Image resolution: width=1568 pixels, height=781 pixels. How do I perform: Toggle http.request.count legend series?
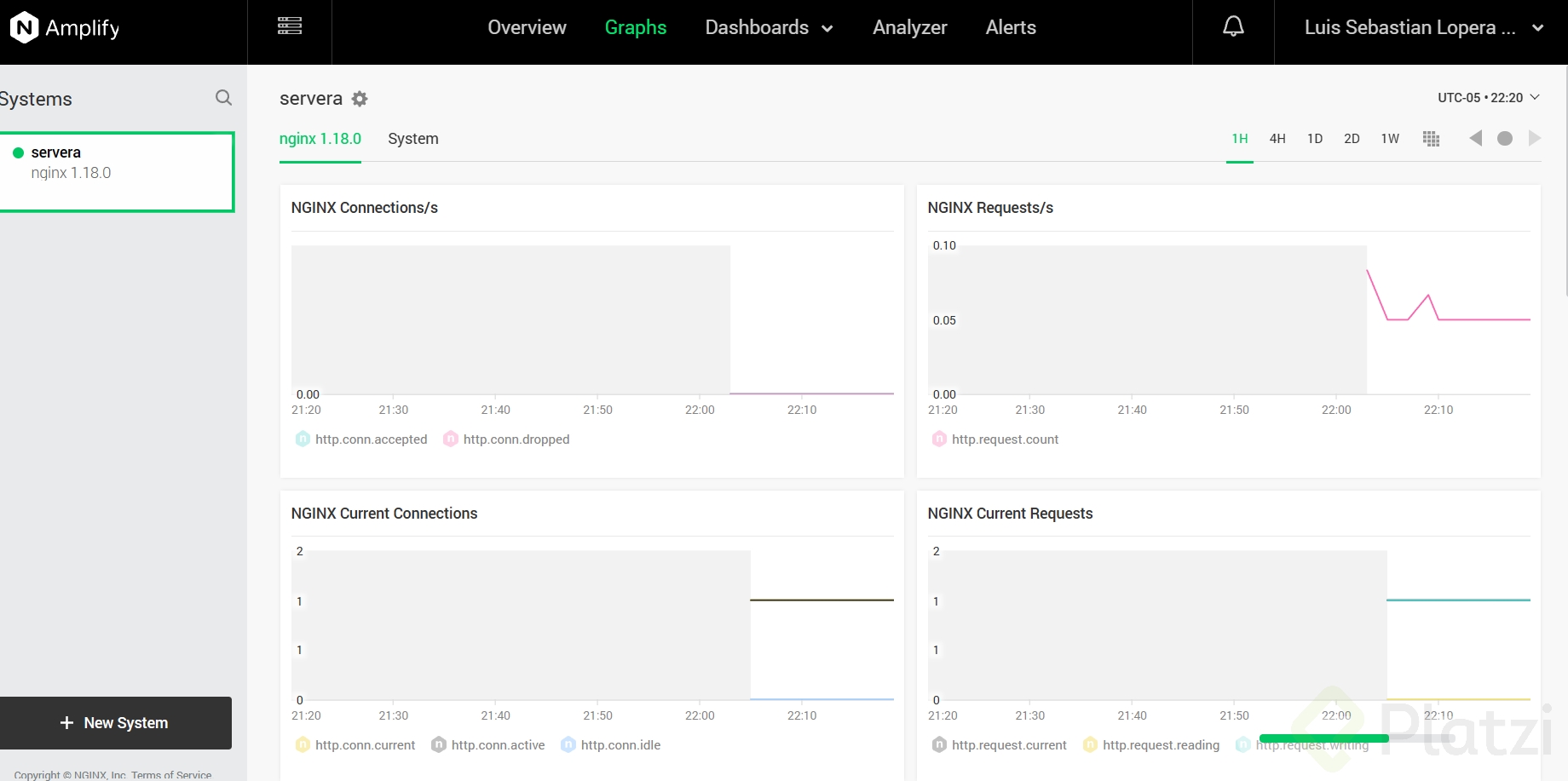coord(995,439)
